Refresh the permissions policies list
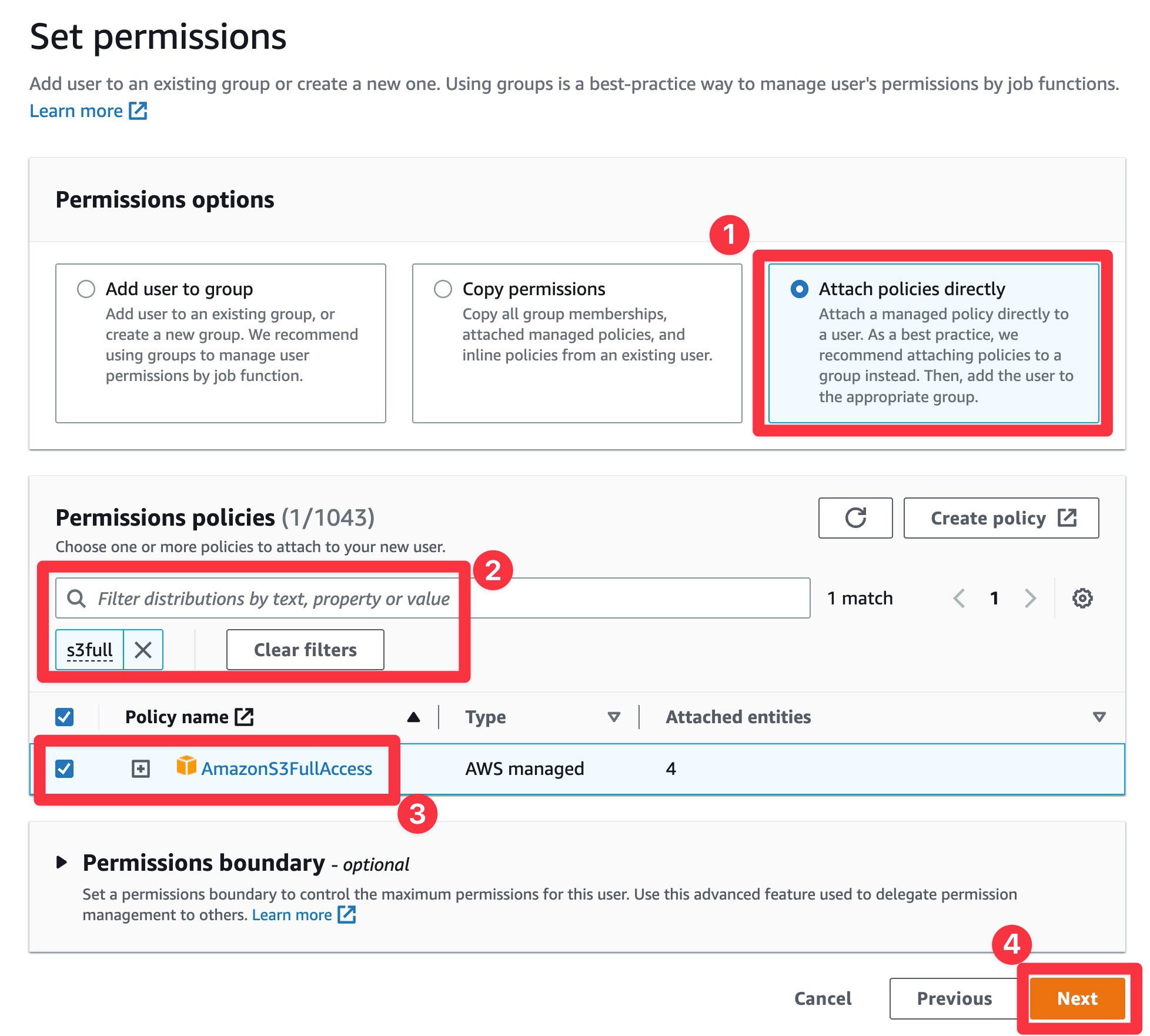The height and width of the screenshot is (1036, 1150). 855,518
